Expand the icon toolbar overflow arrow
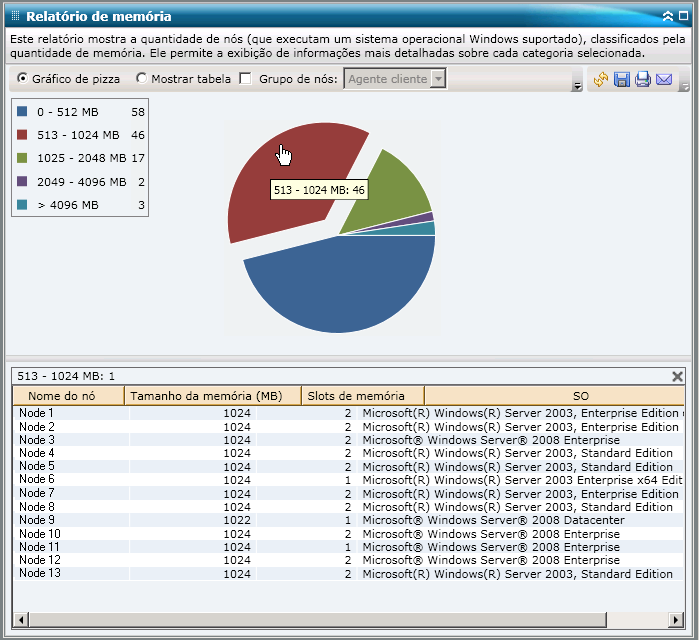Image resolution: width=700 pixels, height=641 pixels. pyautogui.click(x=684, y=87)
